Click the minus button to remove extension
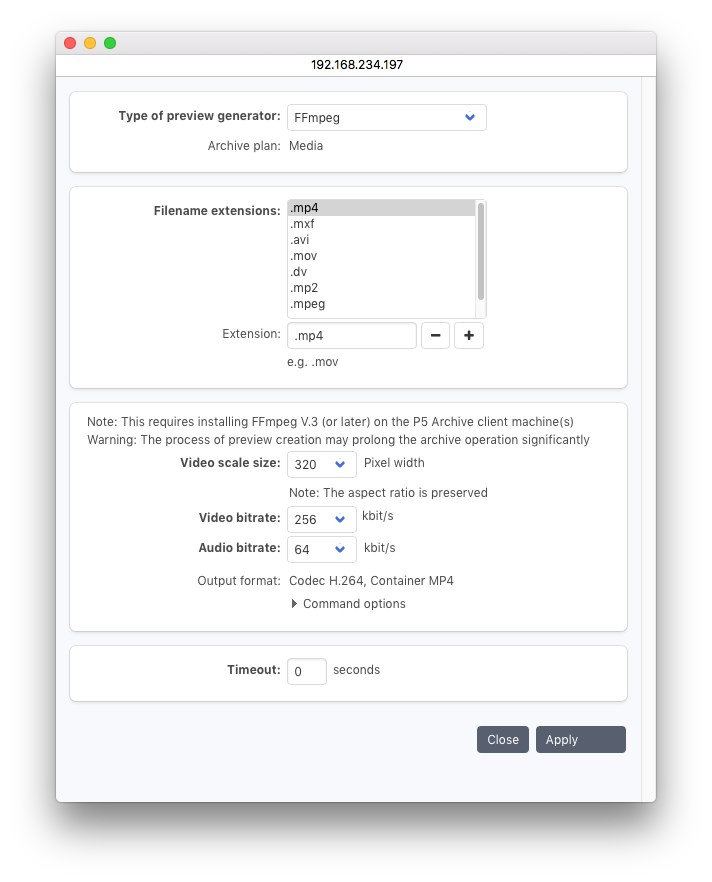Viewport: 712px width, 882px height. (x=435, y=336)
